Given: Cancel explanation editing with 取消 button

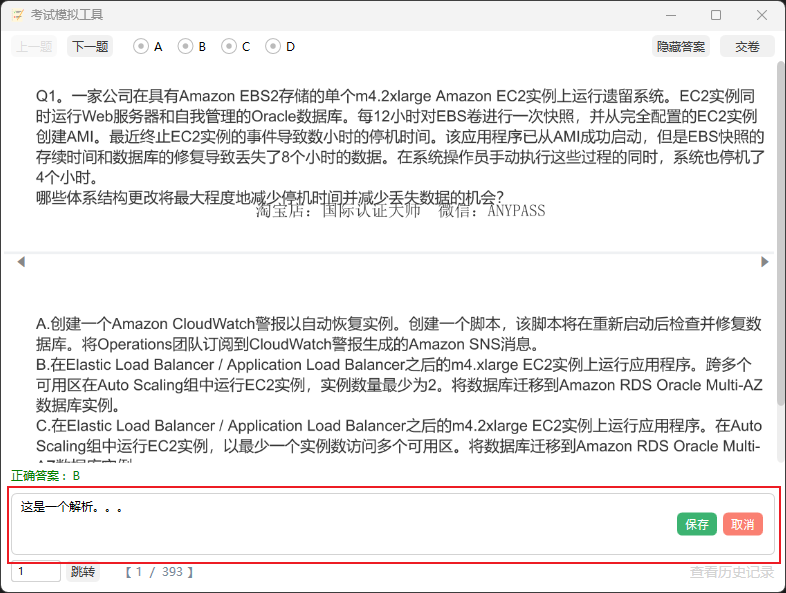Looking at the screenshot, I should (x=742, y=524).
